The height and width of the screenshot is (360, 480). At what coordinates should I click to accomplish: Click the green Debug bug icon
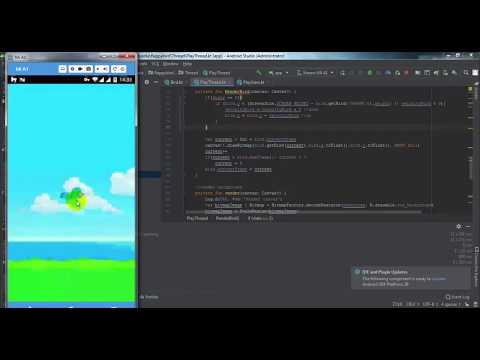click(x=370, y=73)
